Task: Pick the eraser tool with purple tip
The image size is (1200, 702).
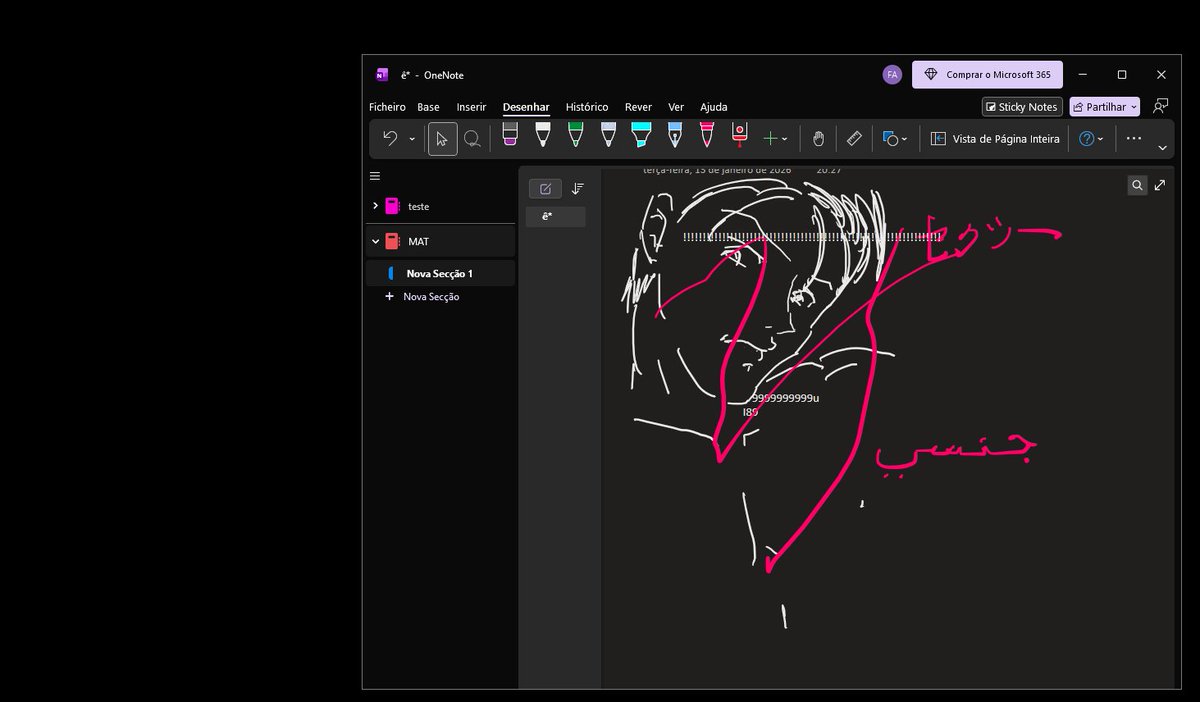Action: tap(510, 135)
